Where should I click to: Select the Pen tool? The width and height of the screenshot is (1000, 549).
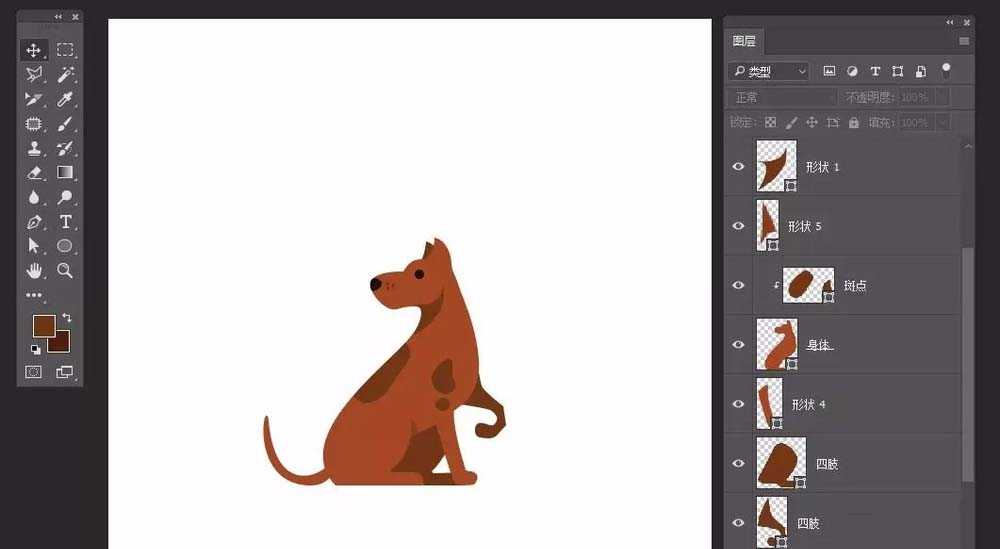pyautogui.click(x=34, y=221)
